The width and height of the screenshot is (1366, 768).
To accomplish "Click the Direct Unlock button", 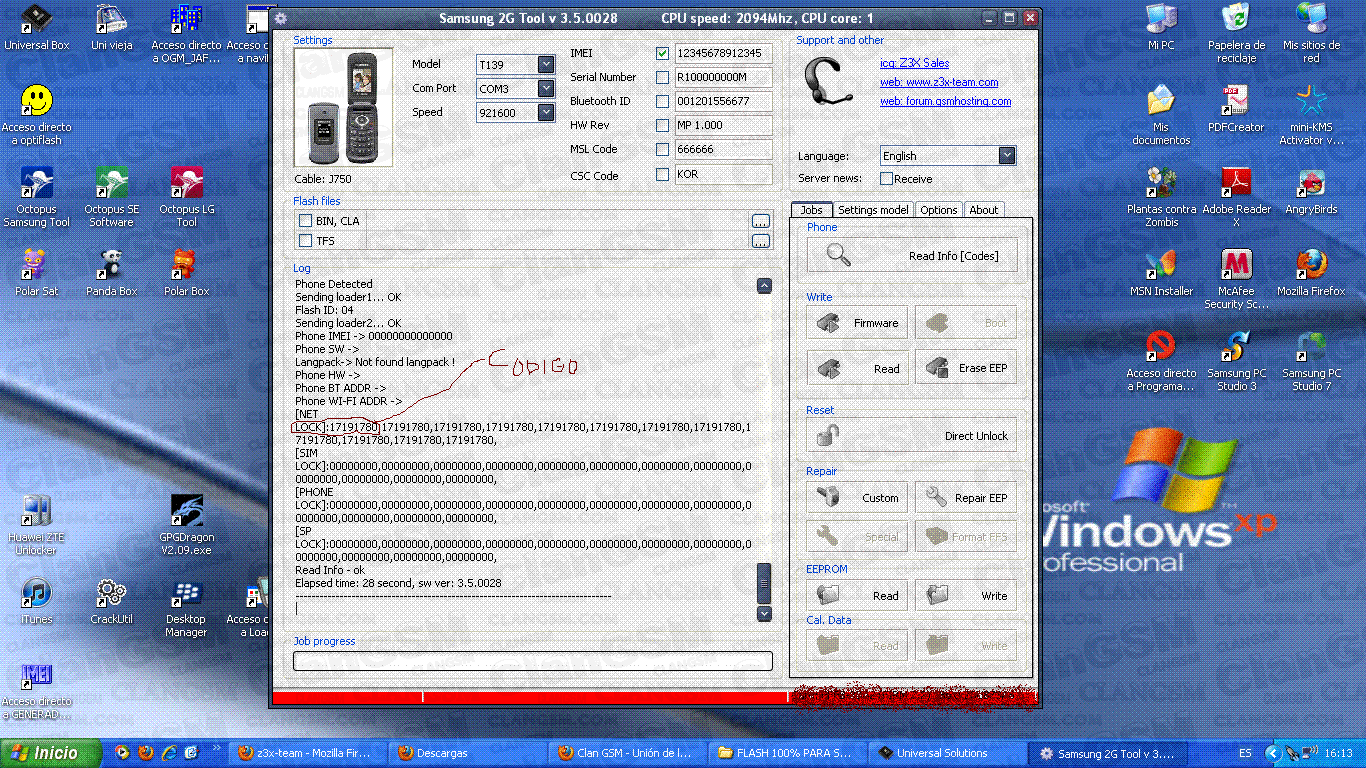I will pos(911,435).
